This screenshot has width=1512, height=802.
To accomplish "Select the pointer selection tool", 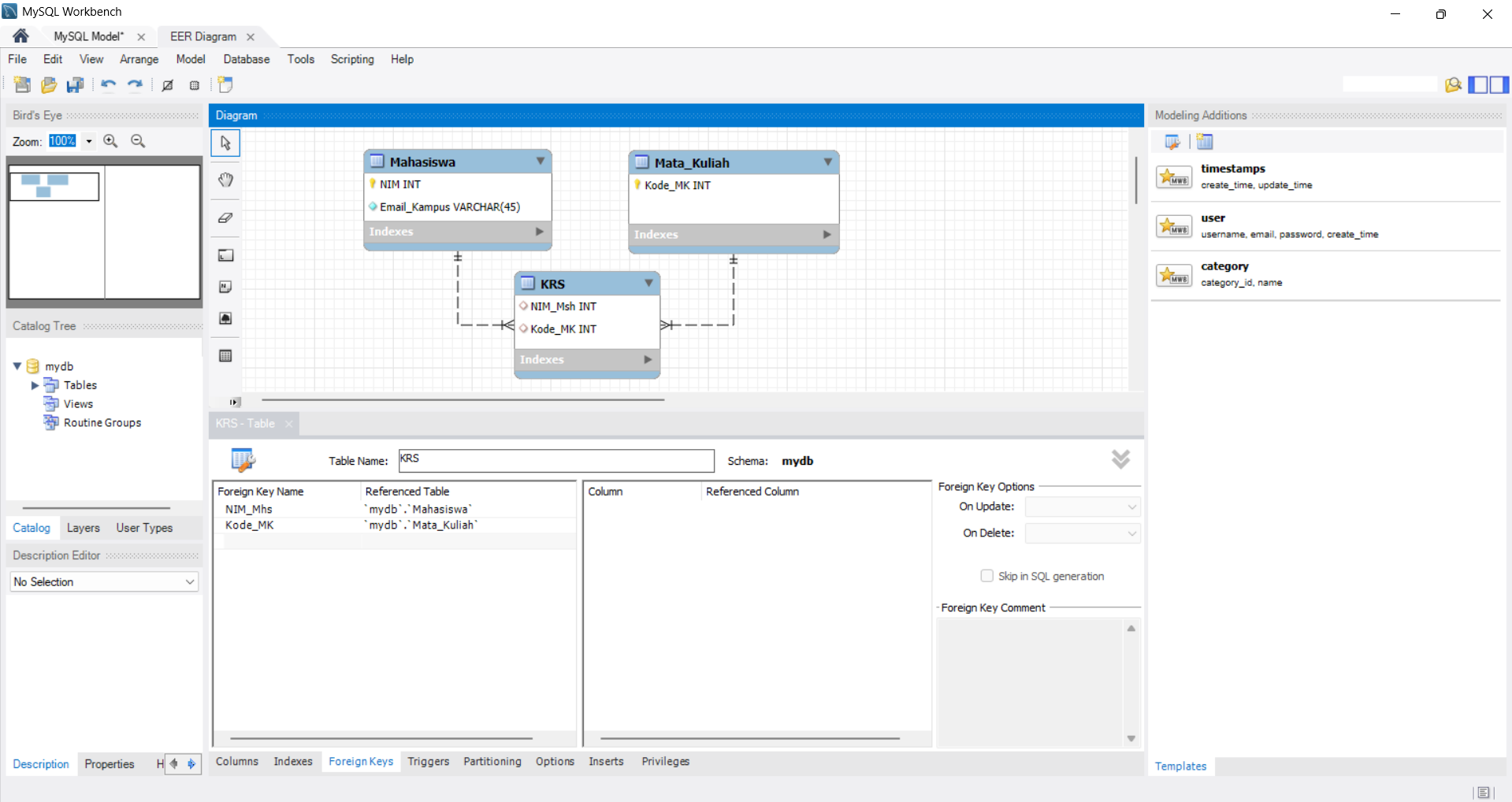I will [225, 143].
